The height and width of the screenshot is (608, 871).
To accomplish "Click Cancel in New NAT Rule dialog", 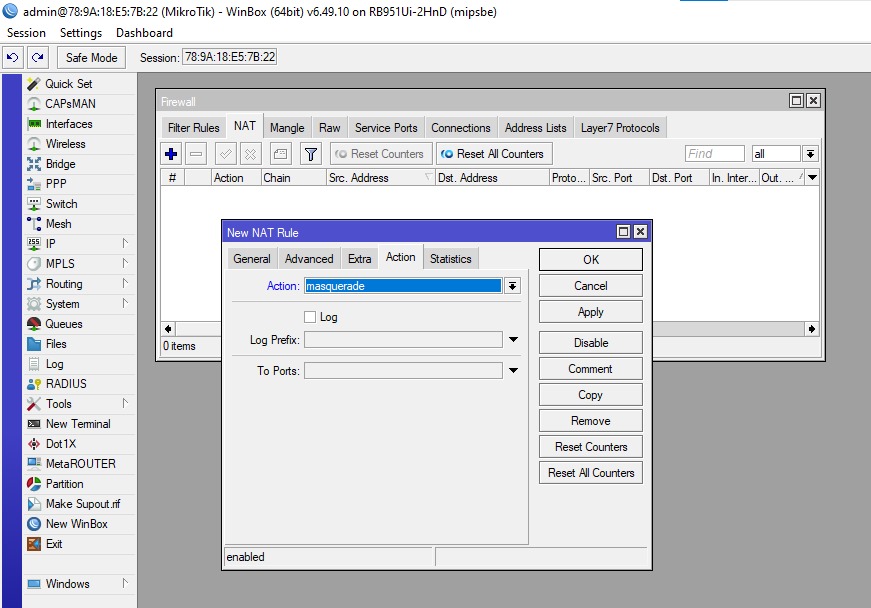I will click(590, 285).
